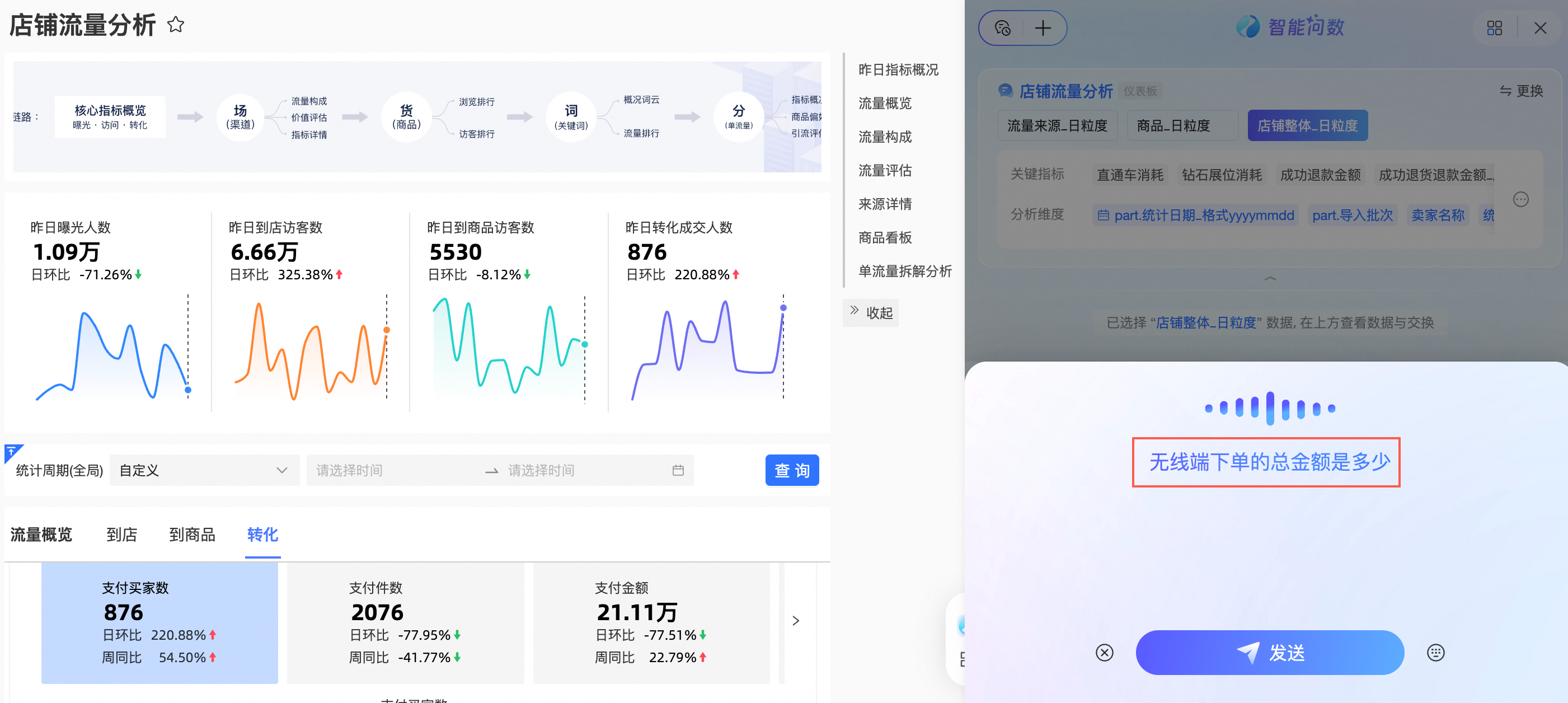Open the calendar icon in date range
This screenshot has width=1568, height=703.
678,470
